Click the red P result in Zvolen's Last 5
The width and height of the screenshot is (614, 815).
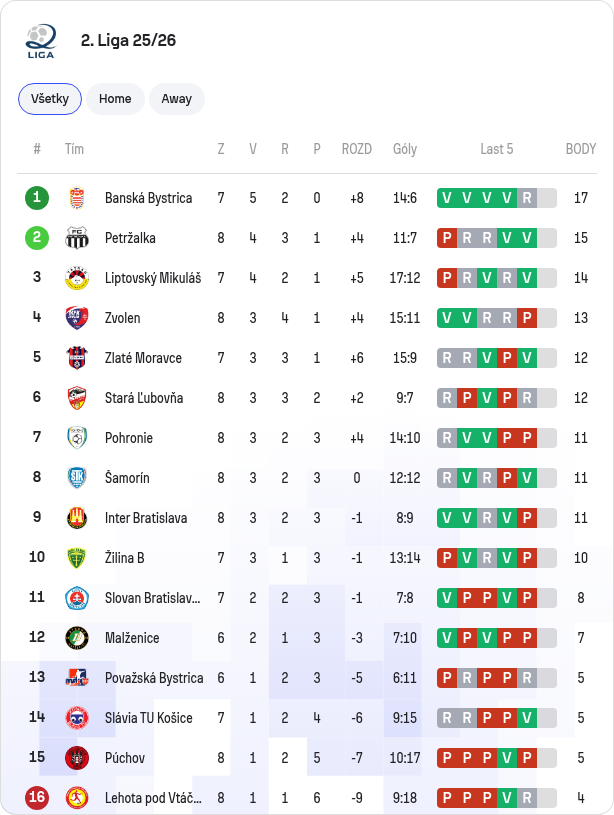(527, 318)
